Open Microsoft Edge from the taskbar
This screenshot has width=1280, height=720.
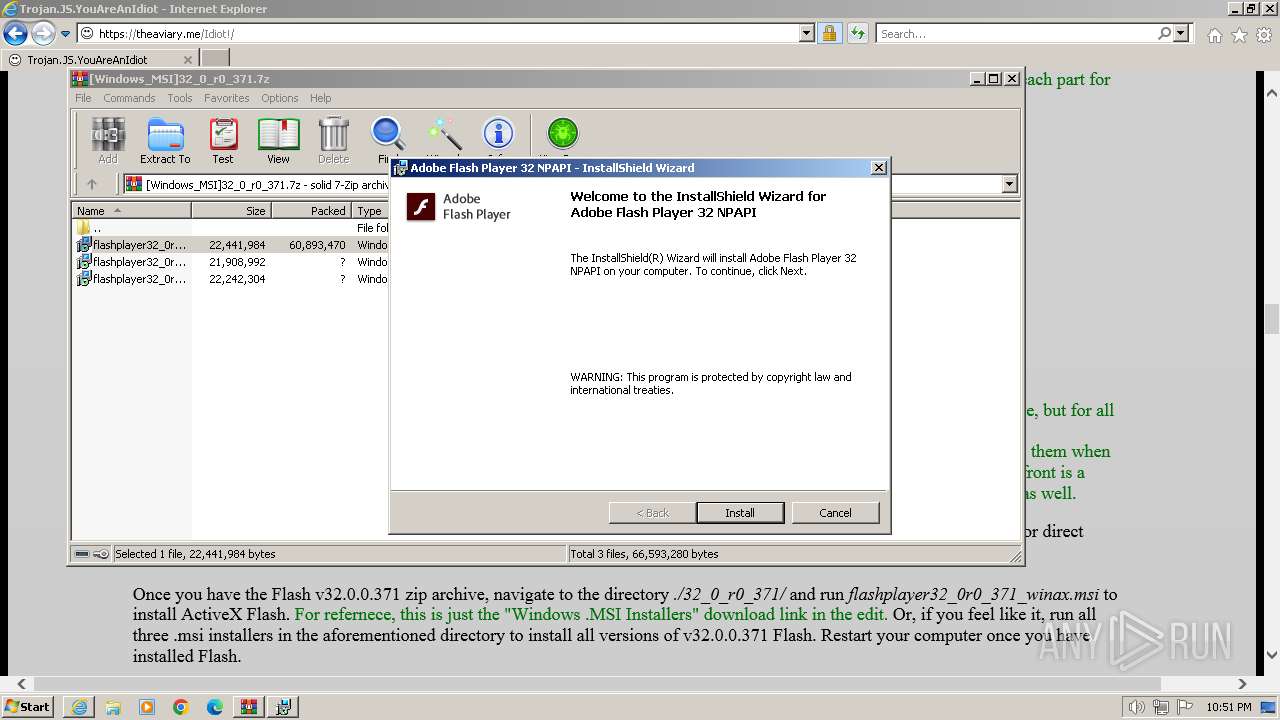(x=215, y=707)
